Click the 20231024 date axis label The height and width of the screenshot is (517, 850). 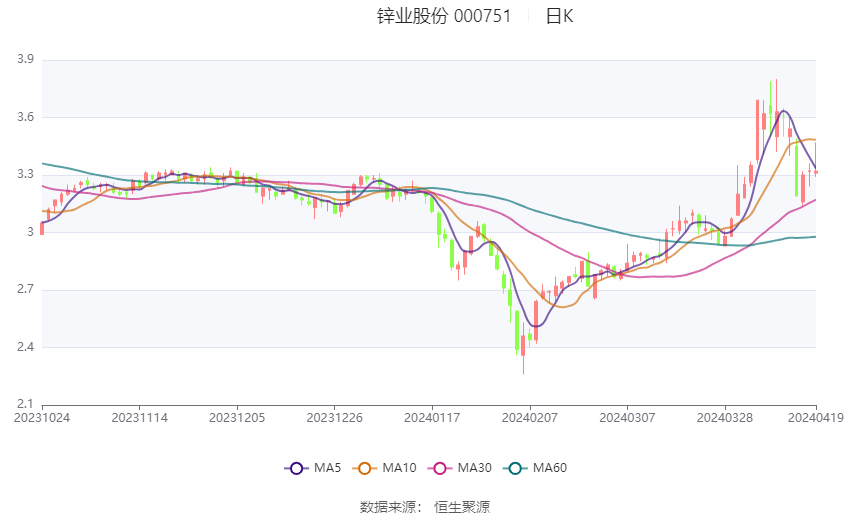[42, 418]
